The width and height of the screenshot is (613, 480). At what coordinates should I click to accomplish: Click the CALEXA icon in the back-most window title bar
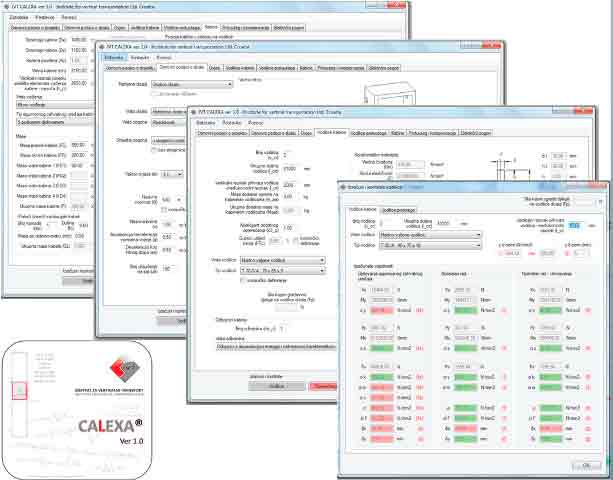pyautogui.click(x=6, y=7)
